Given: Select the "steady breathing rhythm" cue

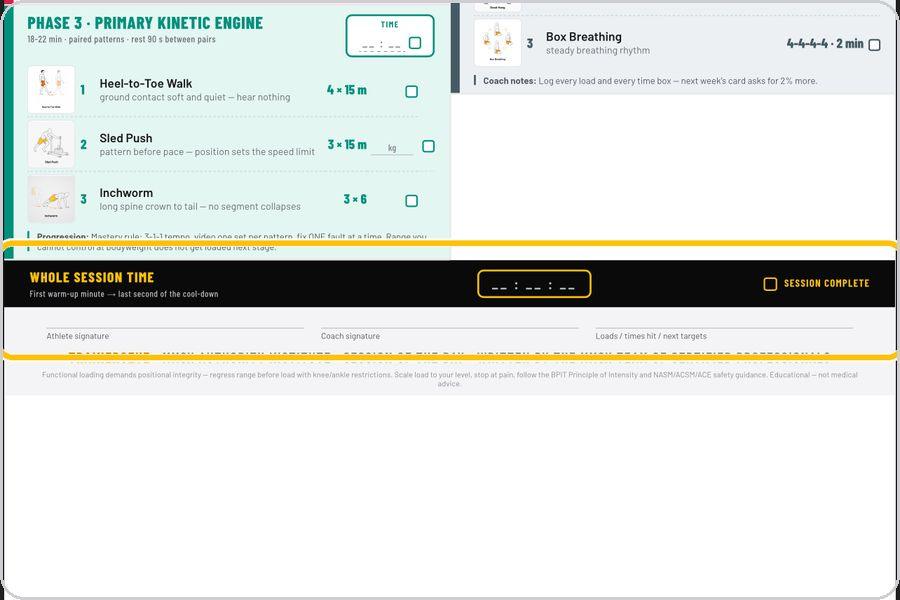Looking at the screenshot, I should point(598,51).
